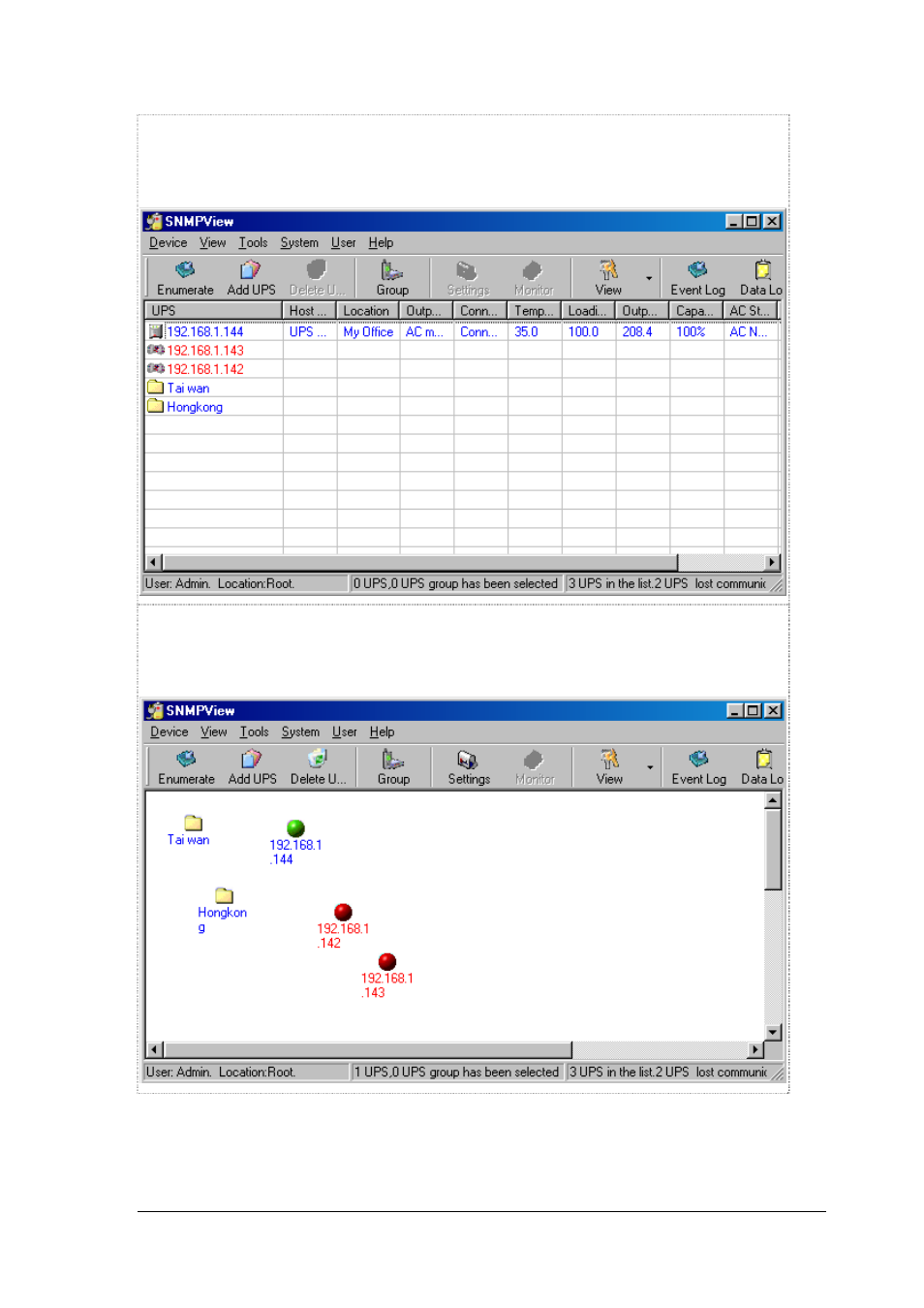Open Help menu in upper window
Image resolution: width=924 pixels, height=1308 pixels.
pos(381,243)
